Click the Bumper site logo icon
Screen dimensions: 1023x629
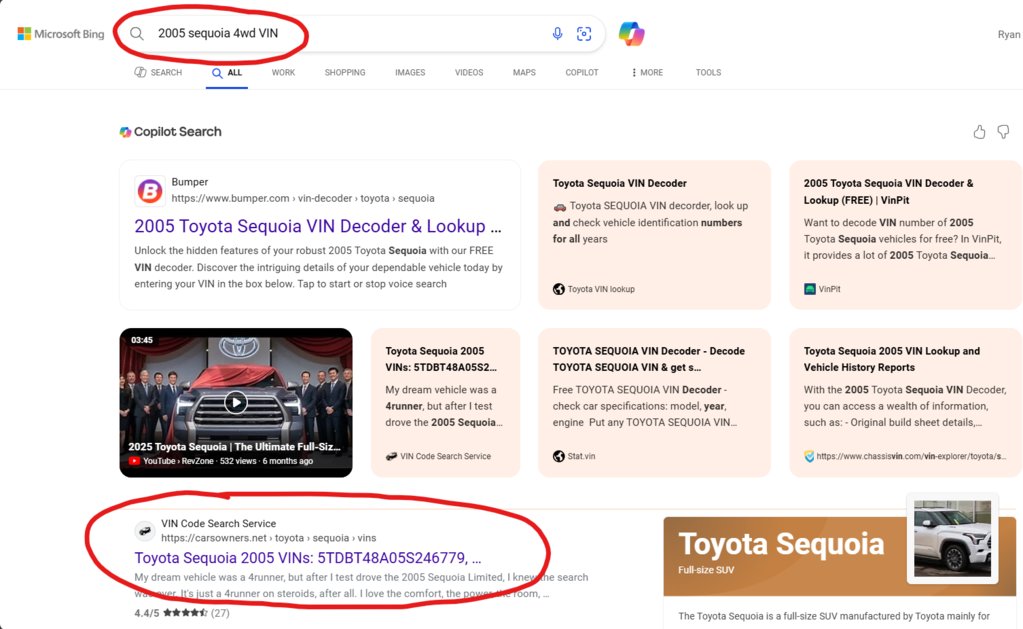[149, 191]
